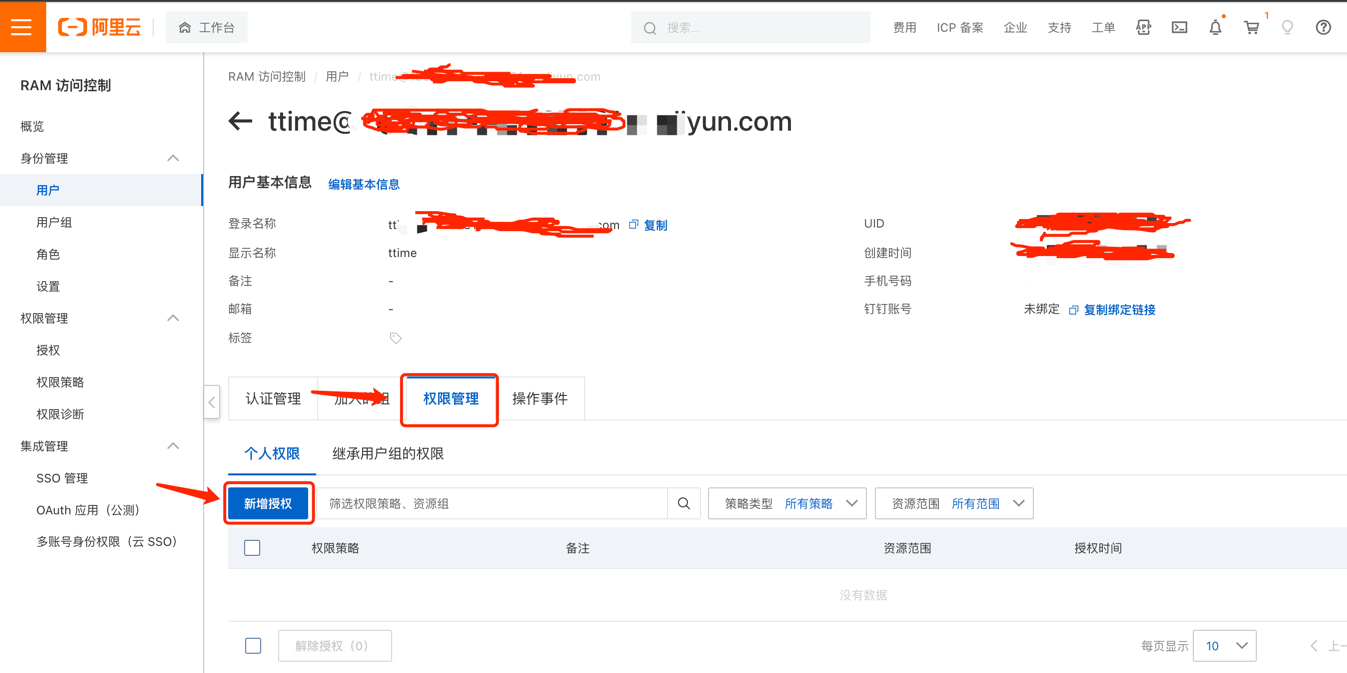This screenshot has width=1347, height=673.
Task: Click 复制 next to login name
Action: [x=656, y=225]
